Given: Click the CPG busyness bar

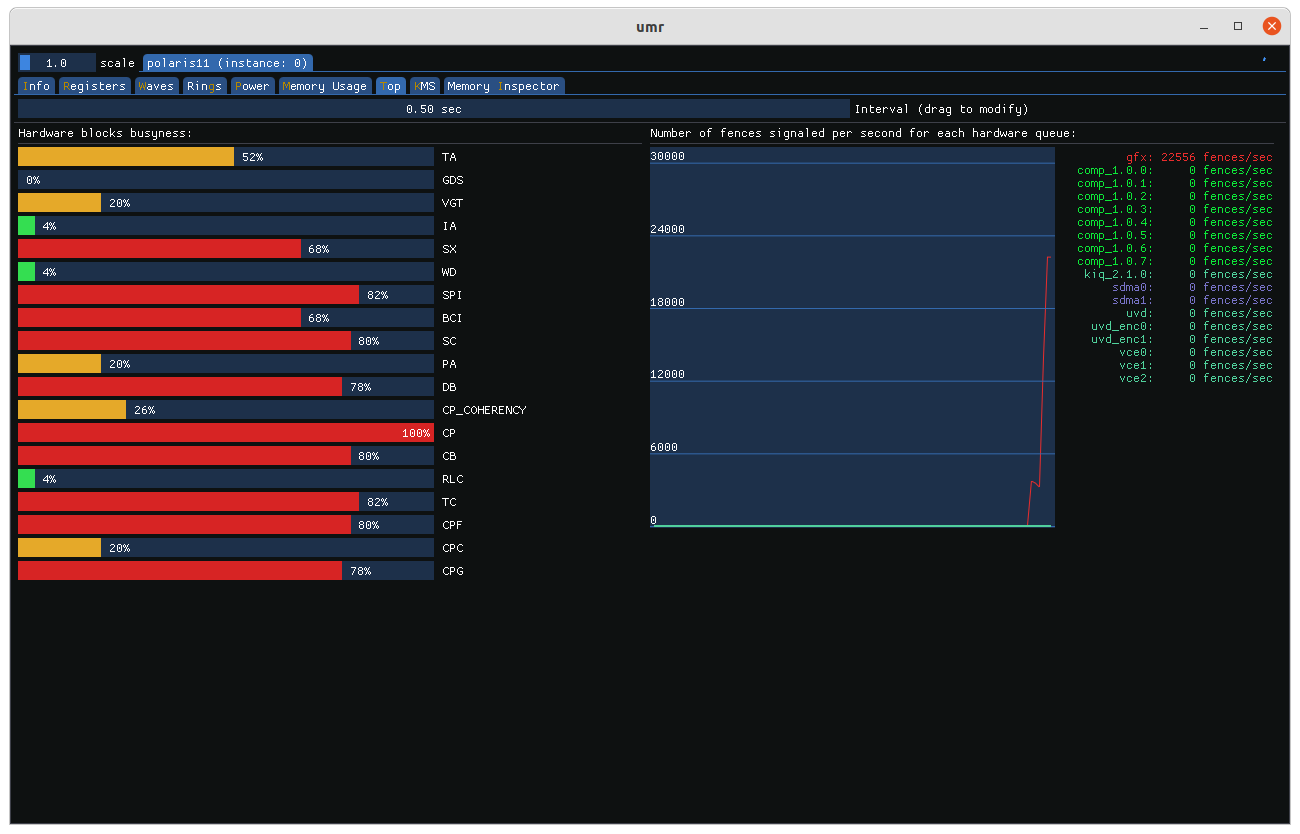Looking at the screenshot, I should click(x=226, y=571).
